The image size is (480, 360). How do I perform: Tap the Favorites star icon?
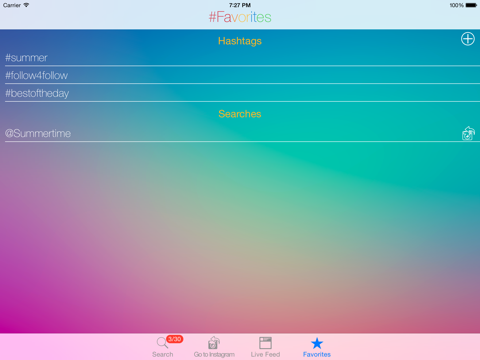point(317,343)
